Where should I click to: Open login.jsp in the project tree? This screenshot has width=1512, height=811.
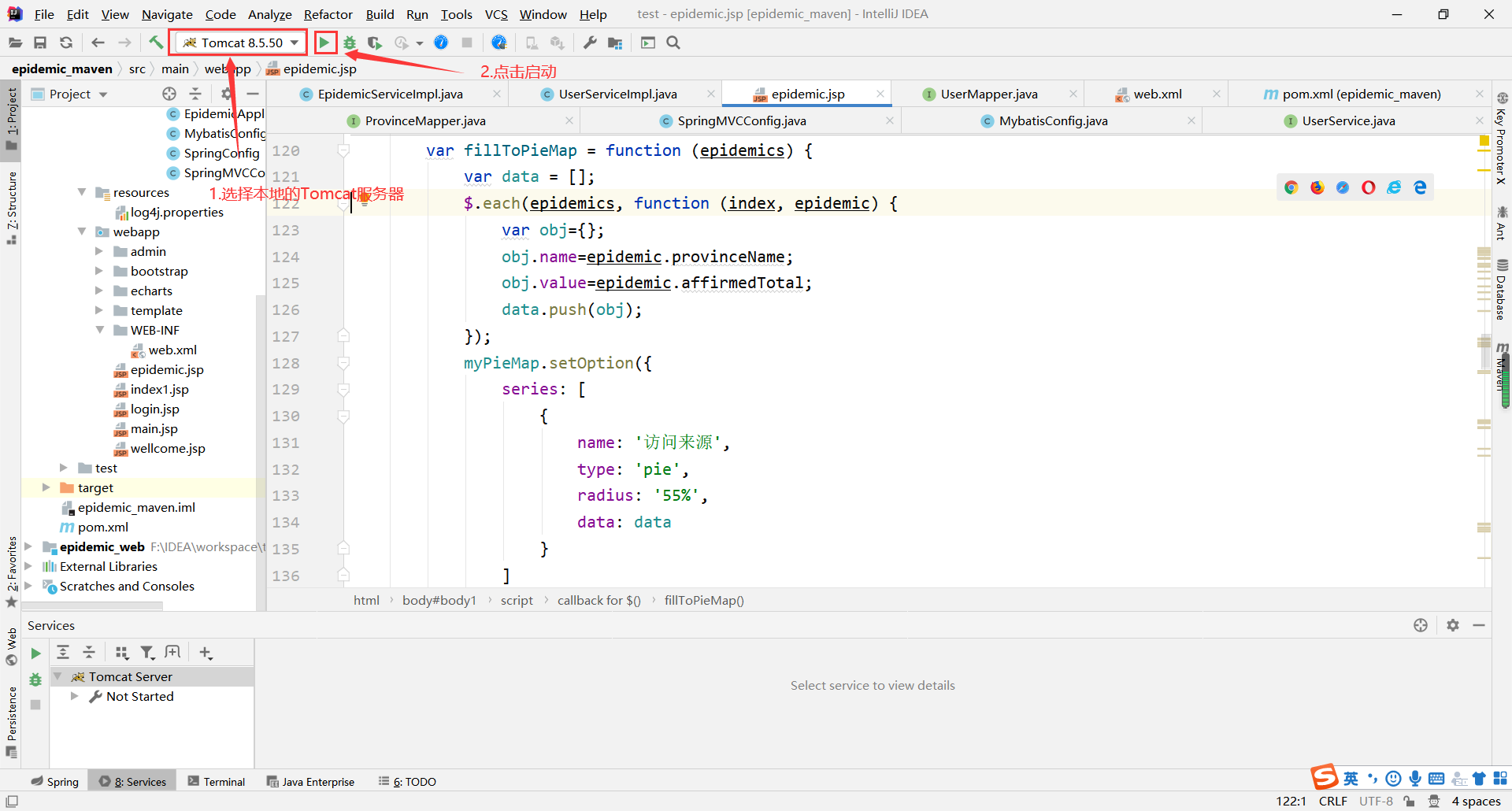pyautogui.click(x=154, y=409)
